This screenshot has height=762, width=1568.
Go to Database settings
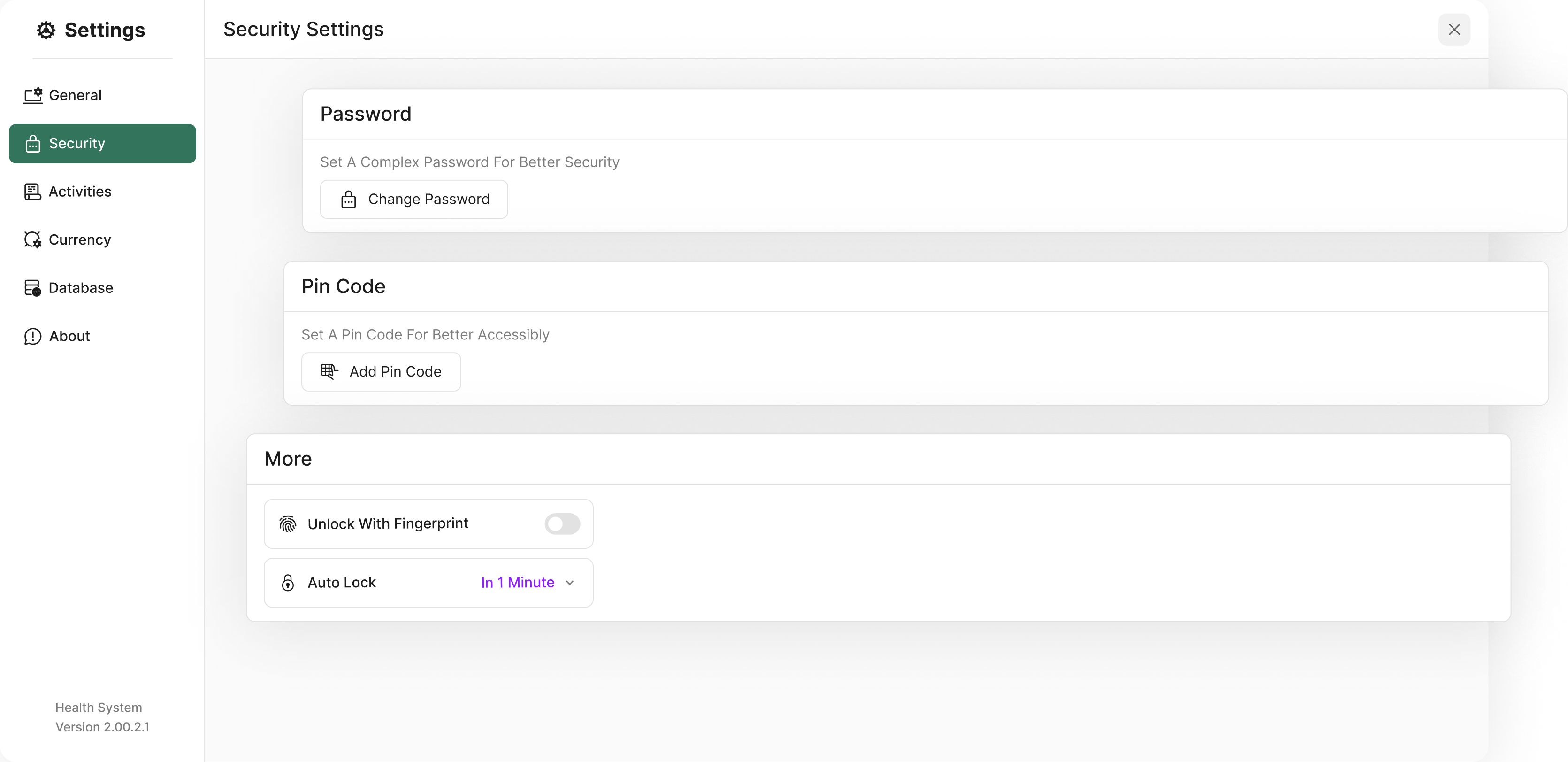click(80, 287)
